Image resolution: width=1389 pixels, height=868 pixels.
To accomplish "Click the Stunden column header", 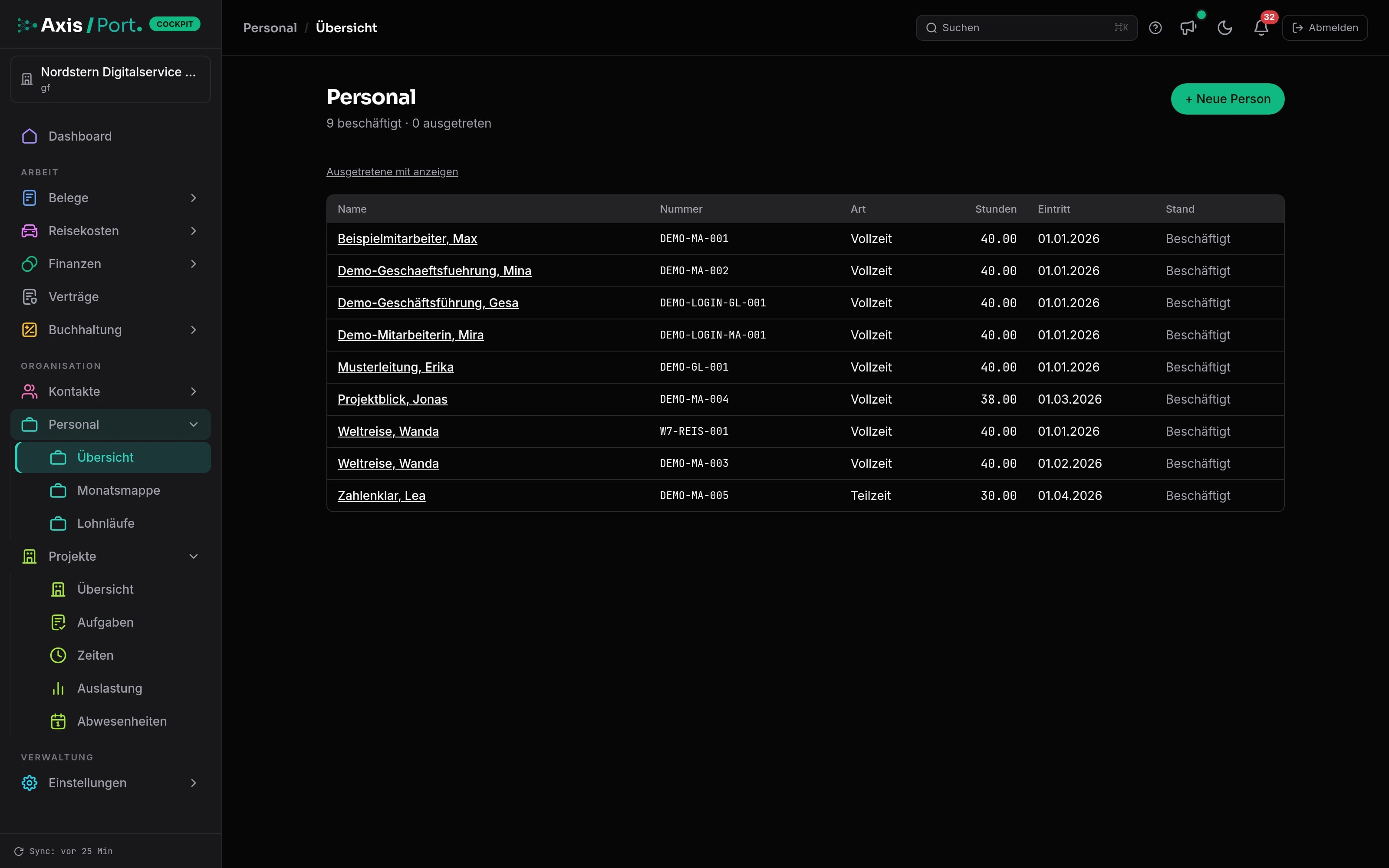I will (995, 209).
